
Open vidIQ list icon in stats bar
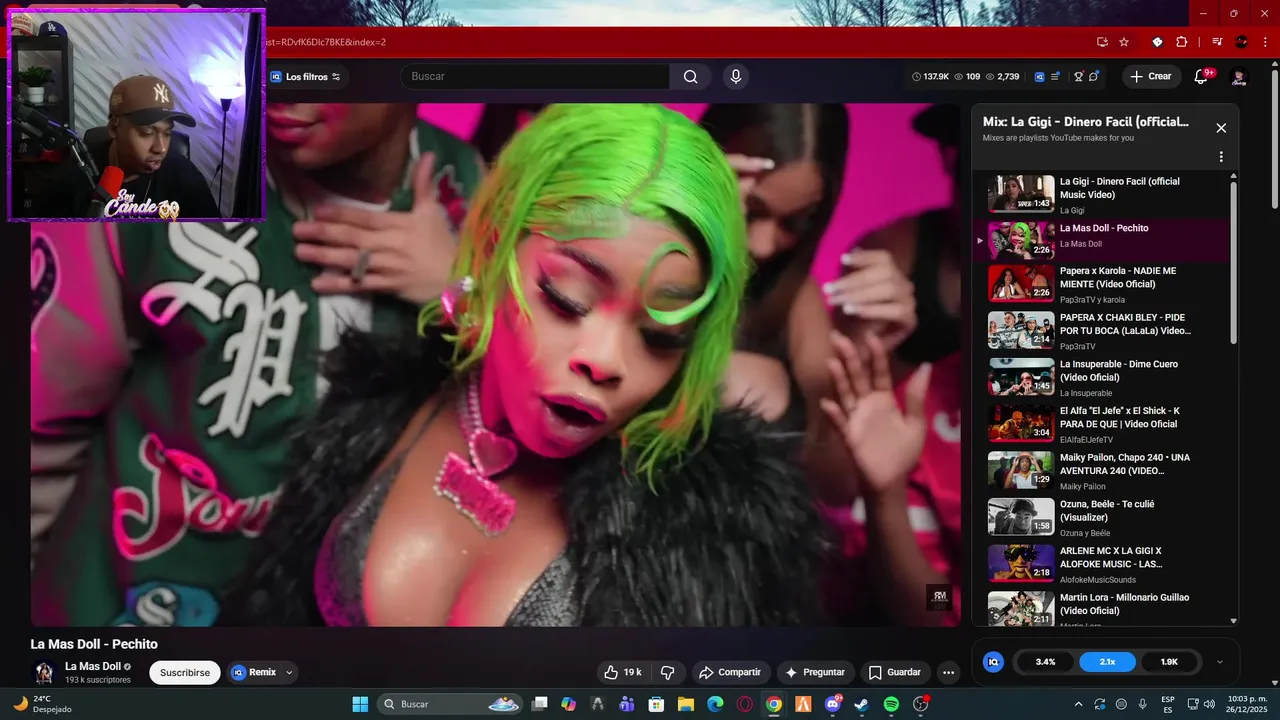(x=1056, y=77)
